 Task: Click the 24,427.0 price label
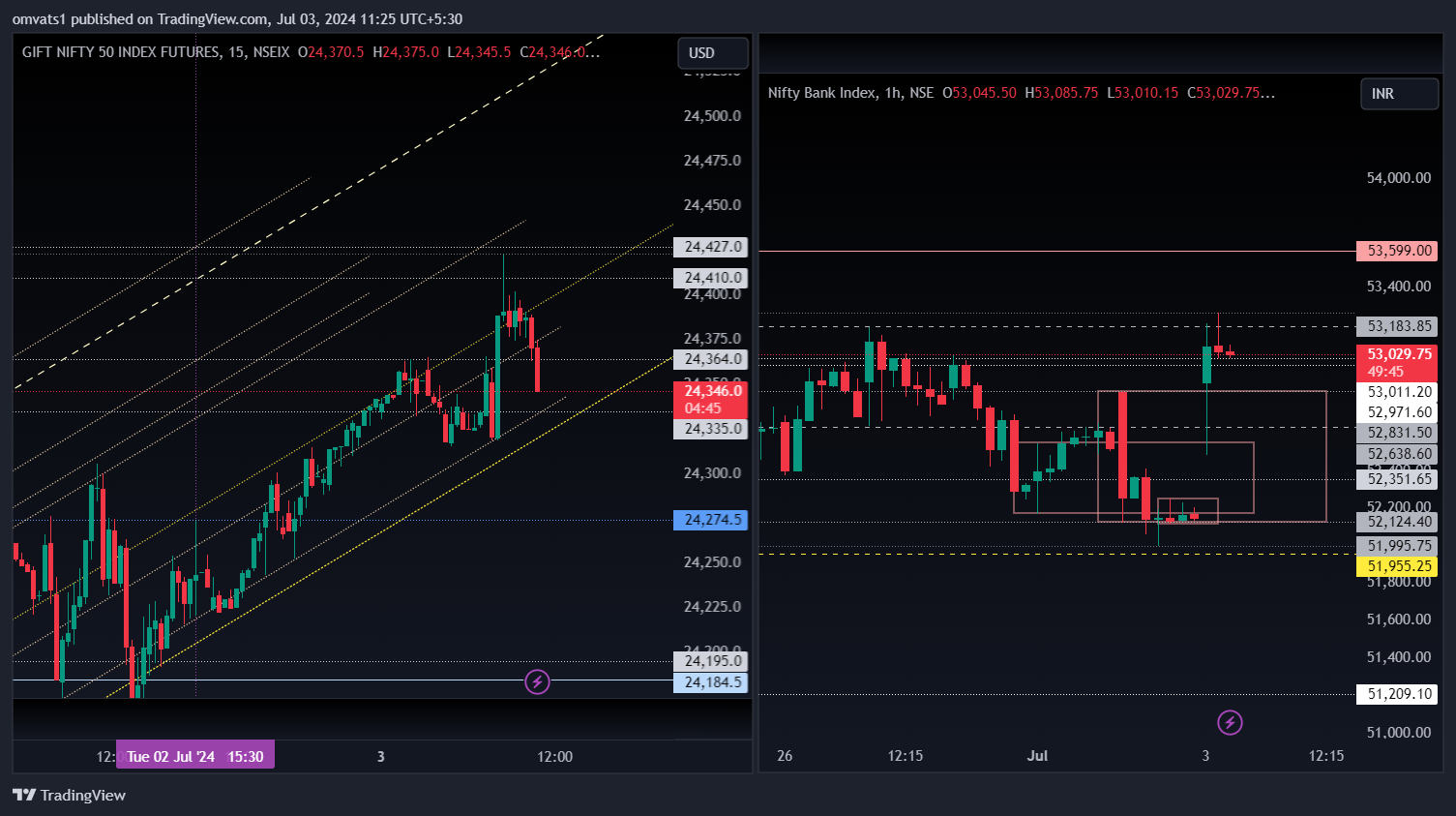(x=711, y=247)
